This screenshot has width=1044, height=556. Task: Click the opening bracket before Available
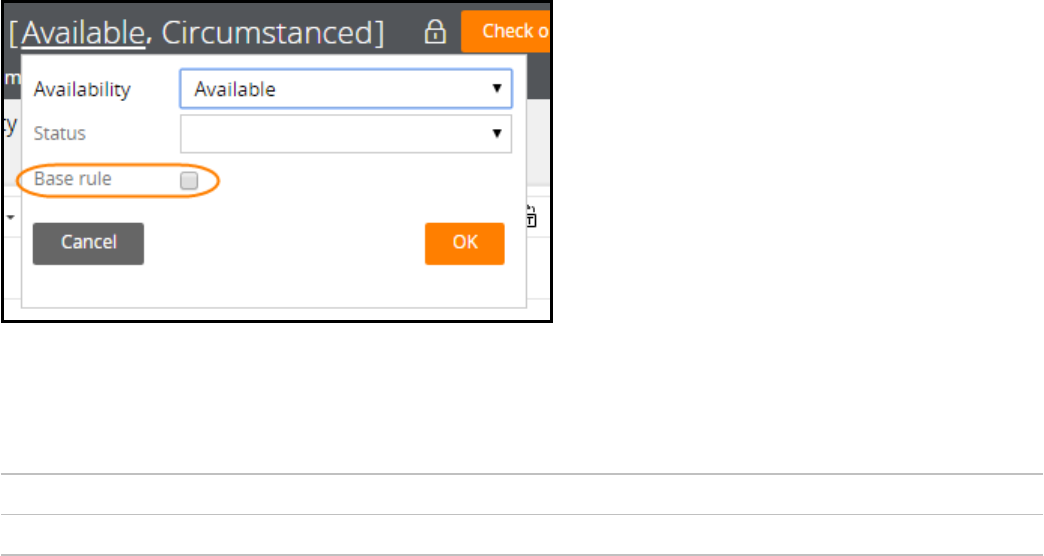point(14,33)
